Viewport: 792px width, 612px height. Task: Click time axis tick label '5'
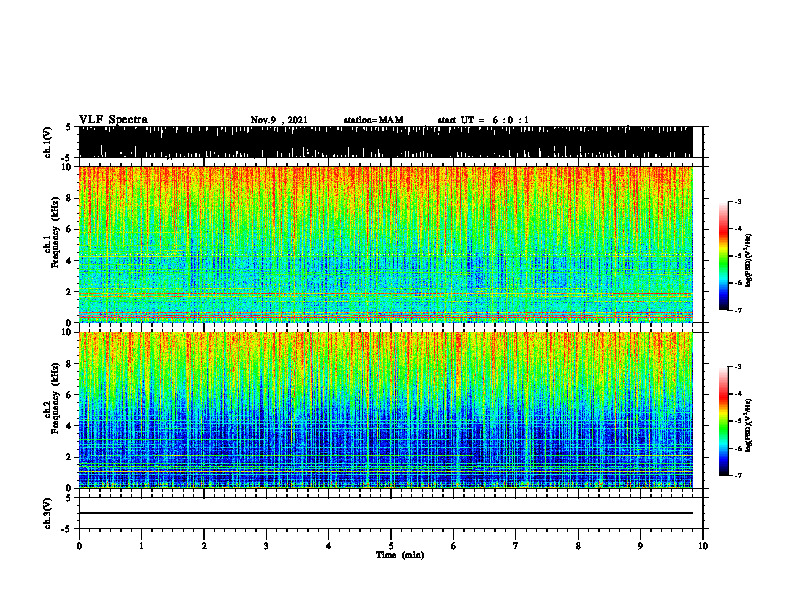(391, 546)
